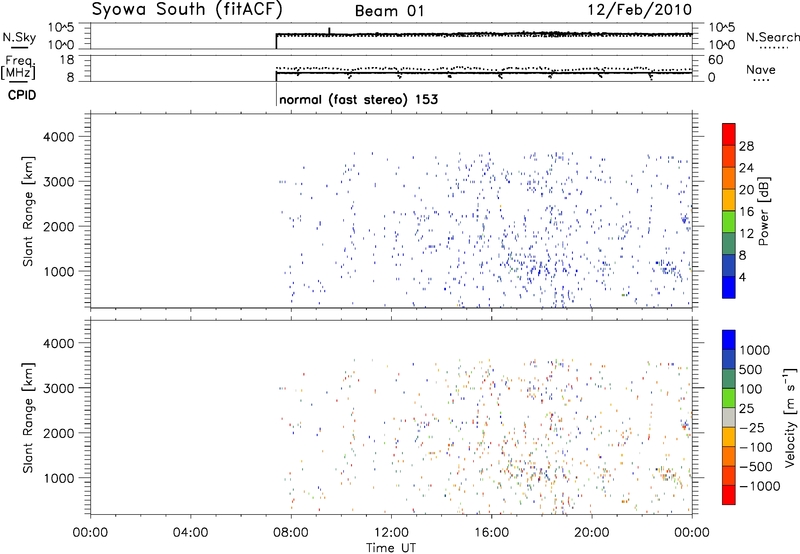
Task: Click the '16:00' time tick label
Action: (491, 533)
